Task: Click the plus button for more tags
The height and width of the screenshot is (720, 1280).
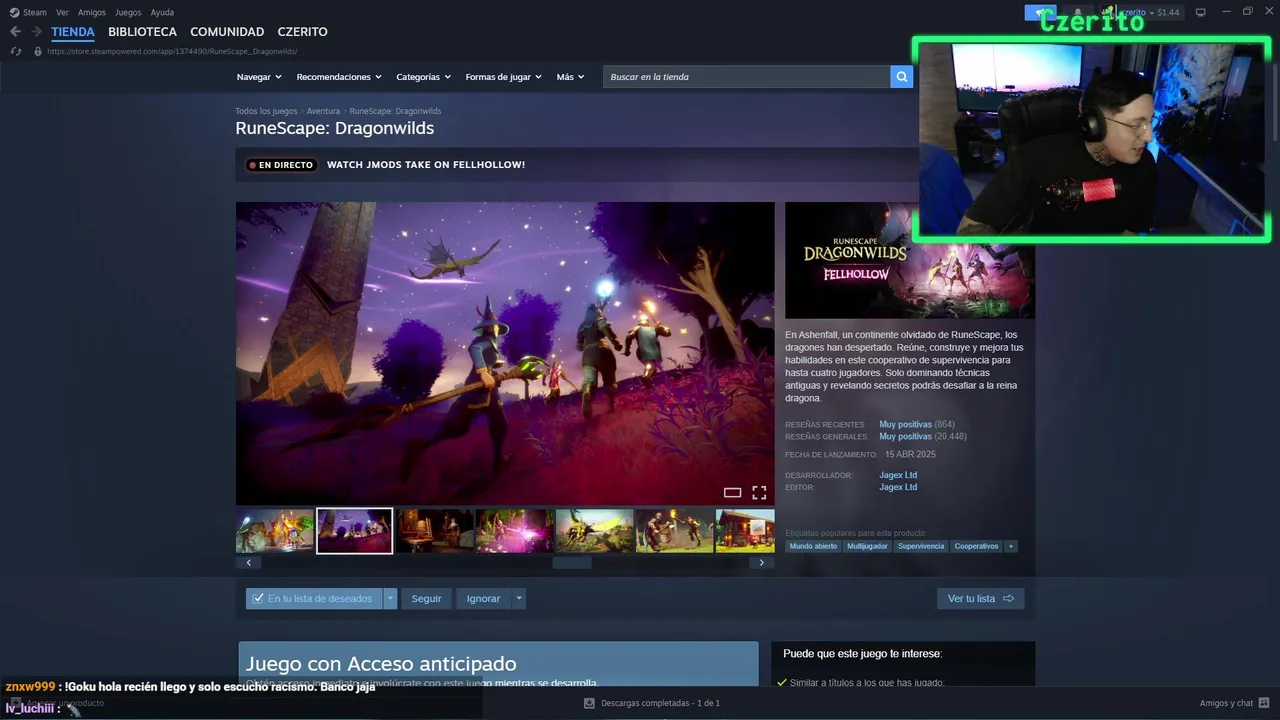Action: pyautogui.click(x=1011, y=546)
